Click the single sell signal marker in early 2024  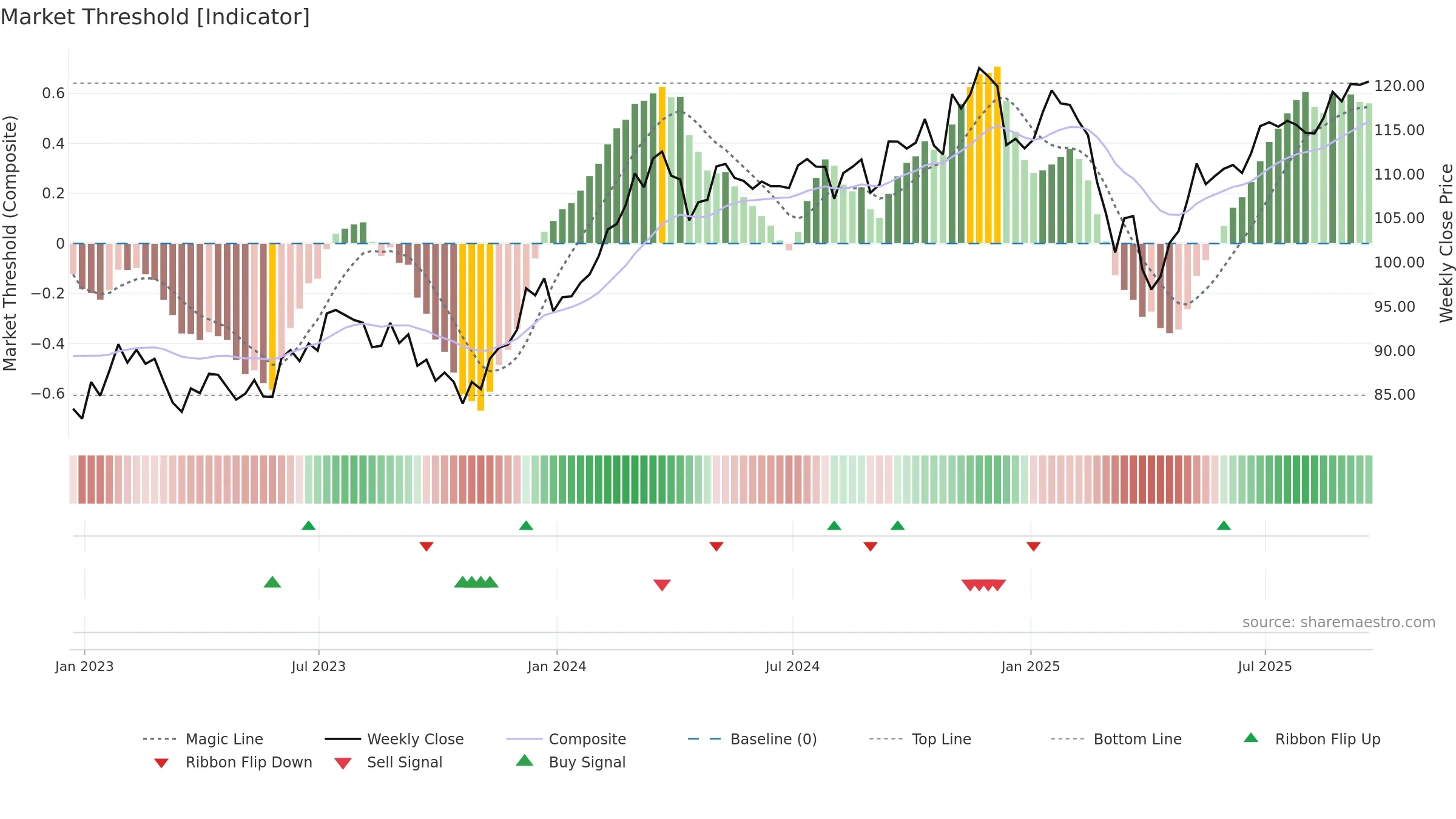[x=662, y=585]
